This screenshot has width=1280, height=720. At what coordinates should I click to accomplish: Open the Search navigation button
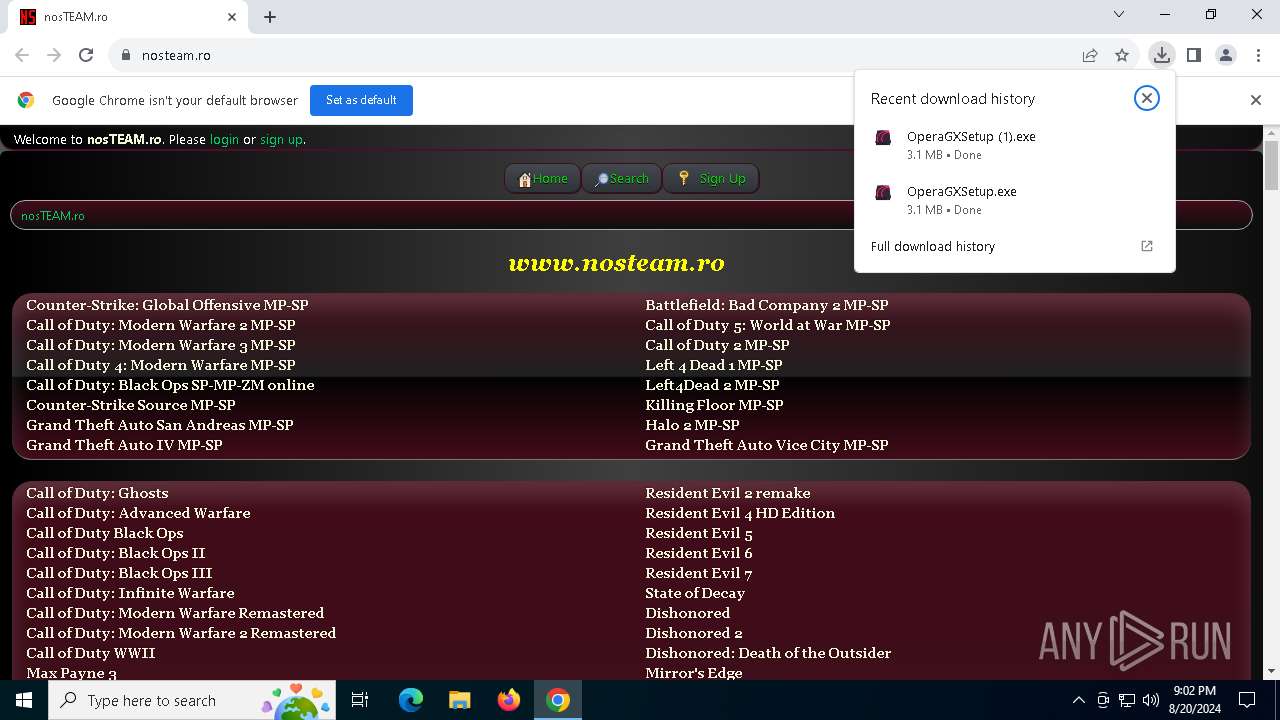click(622, 178)
